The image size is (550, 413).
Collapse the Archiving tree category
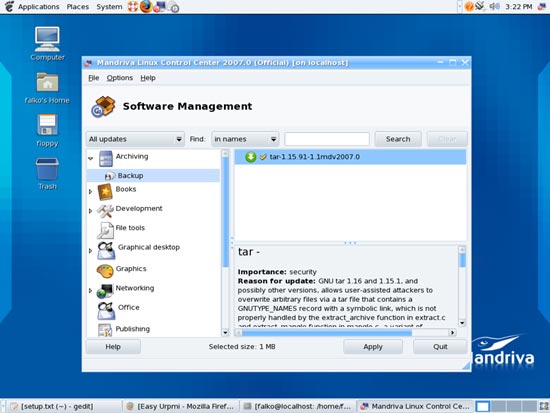coord(90,159)
